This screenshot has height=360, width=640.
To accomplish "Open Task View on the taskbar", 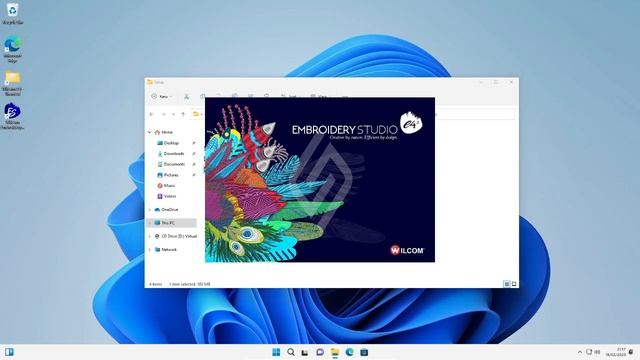I will pos(305,352).
